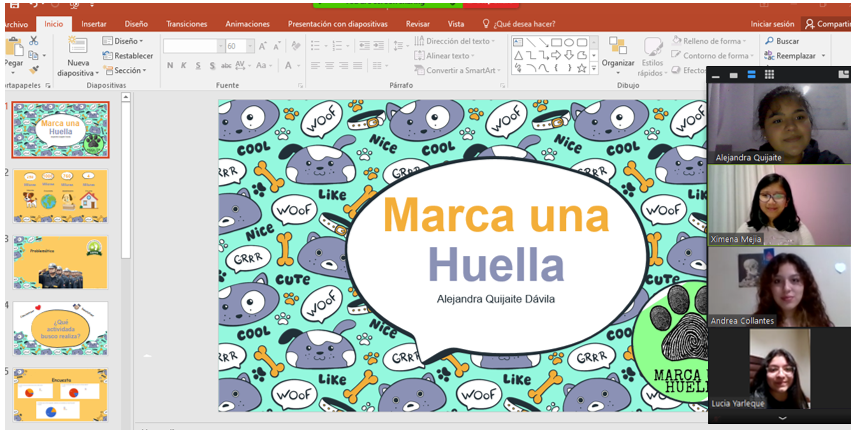This screenshot has width=856, height=430.
Task: Click Buscar in the editing group
Action: pos(782,41)
